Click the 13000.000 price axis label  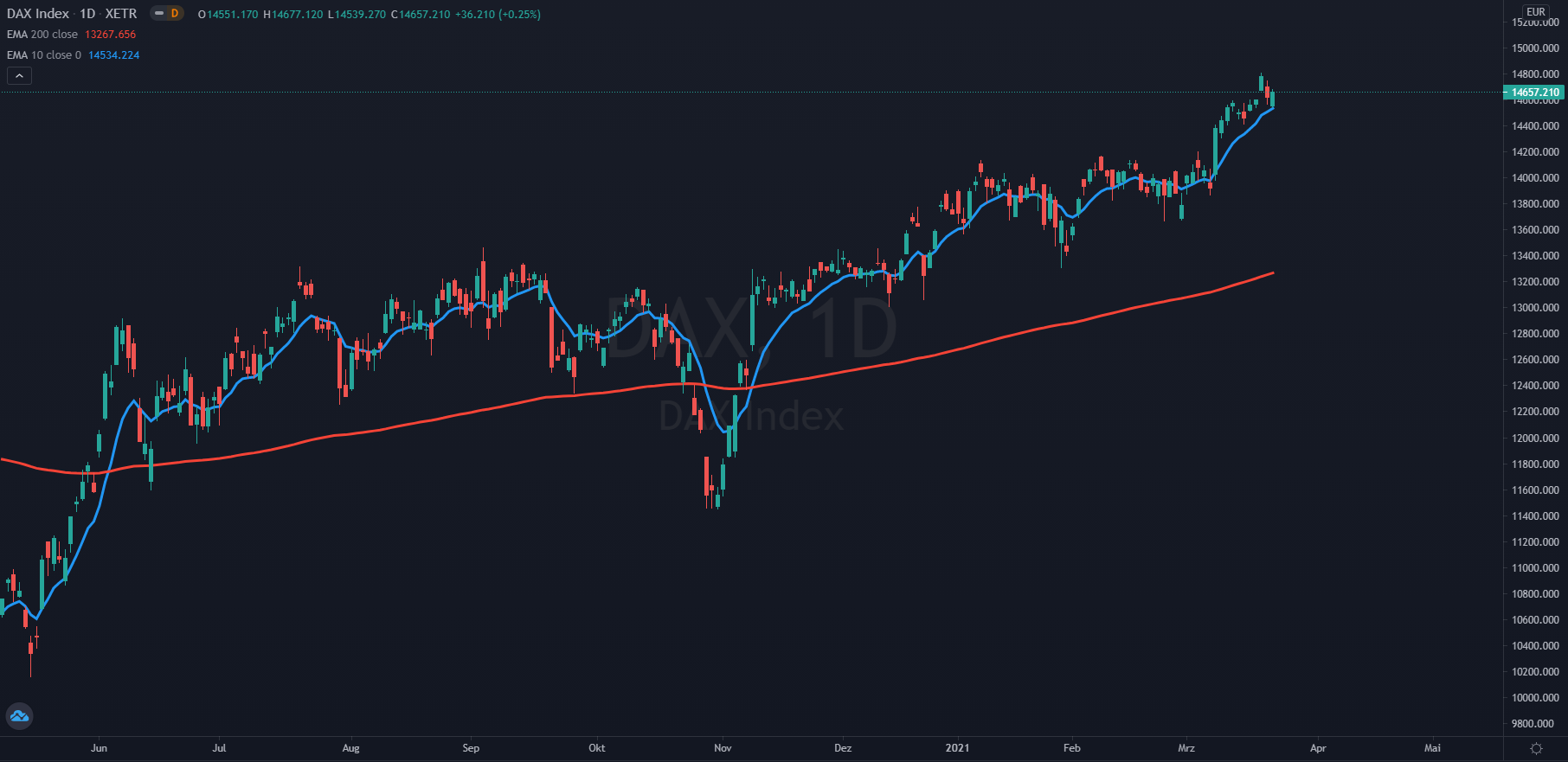(1535, 308)
